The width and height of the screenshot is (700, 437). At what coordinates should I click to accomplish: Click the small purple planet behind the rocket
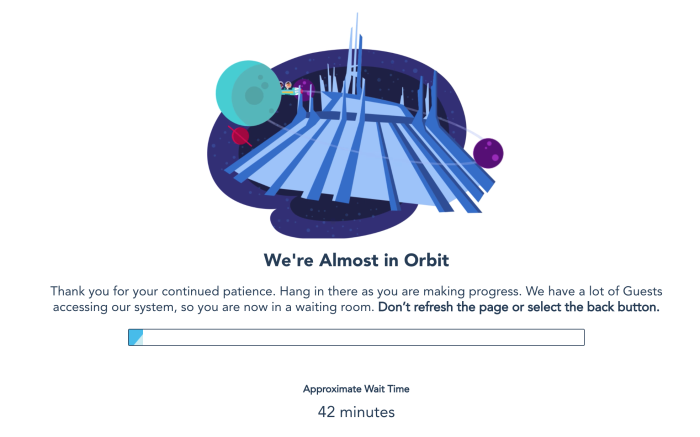pyautogui.click(x=306, y=88)
